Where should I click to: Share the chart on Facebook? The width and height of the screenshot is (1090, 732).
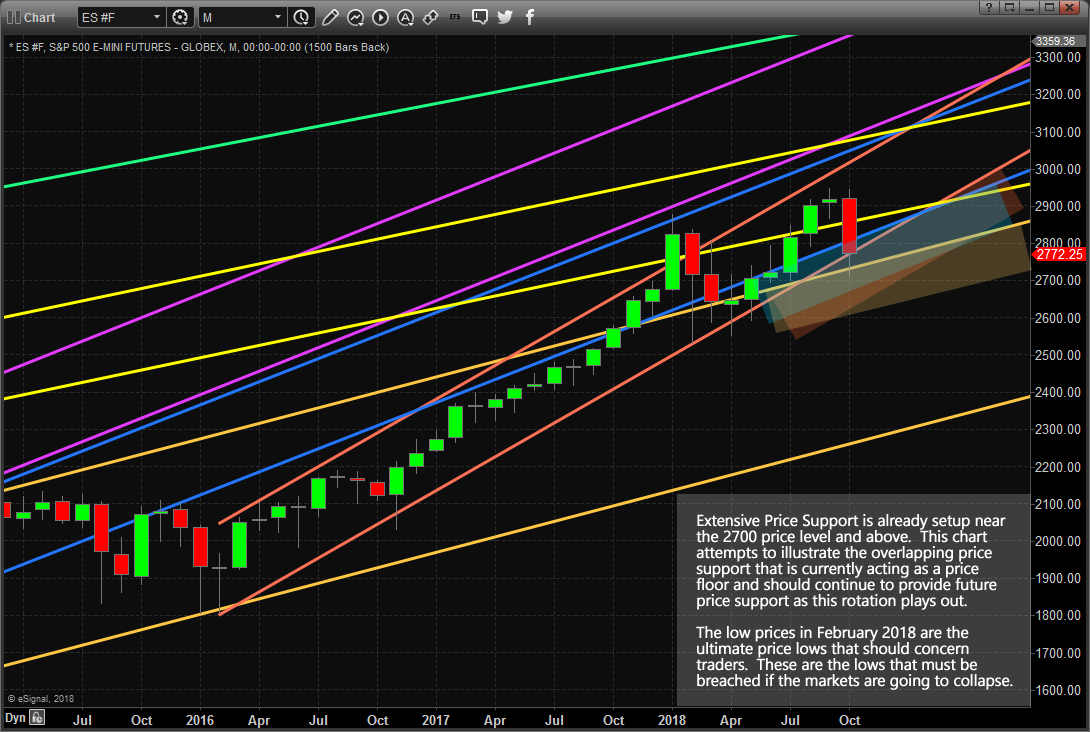[530, 17]
